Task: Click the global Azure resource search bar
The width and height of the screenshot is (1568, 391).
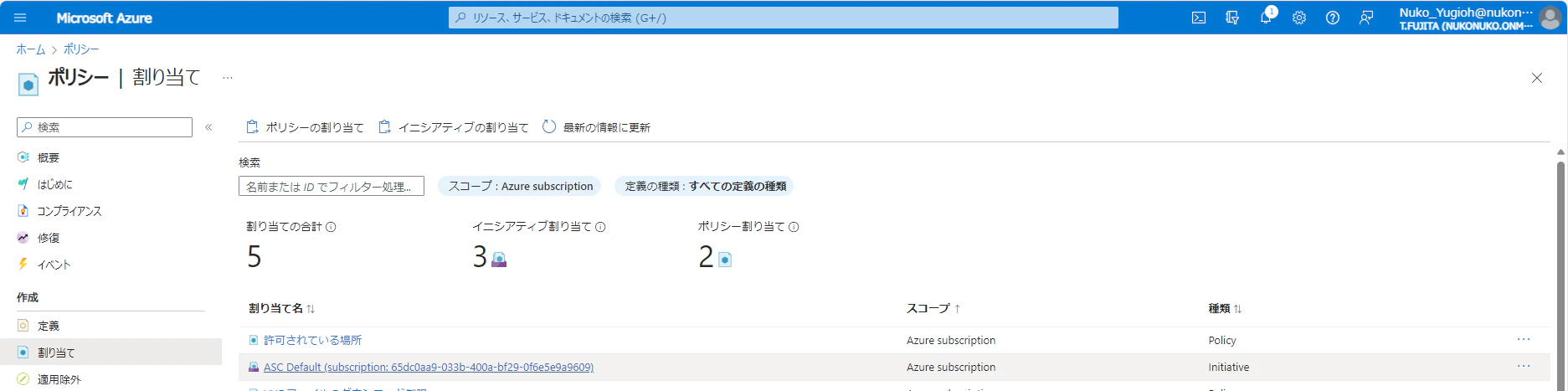Action: coord(784,18)
